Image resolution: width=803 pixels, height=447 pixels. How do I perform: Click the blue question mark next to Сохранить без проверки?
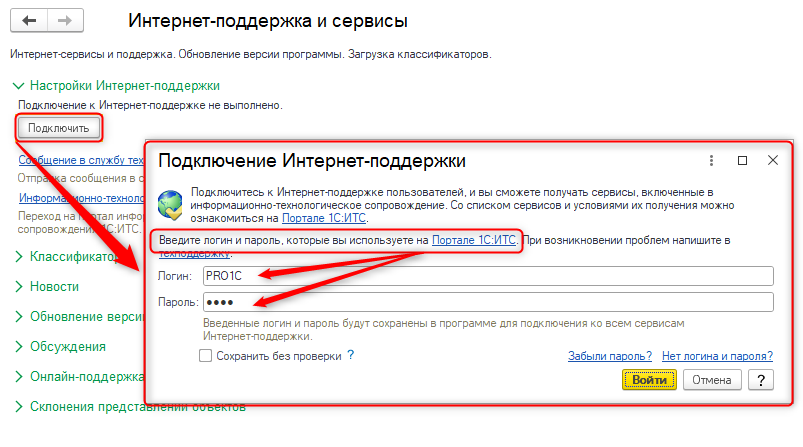click(351, 355)
